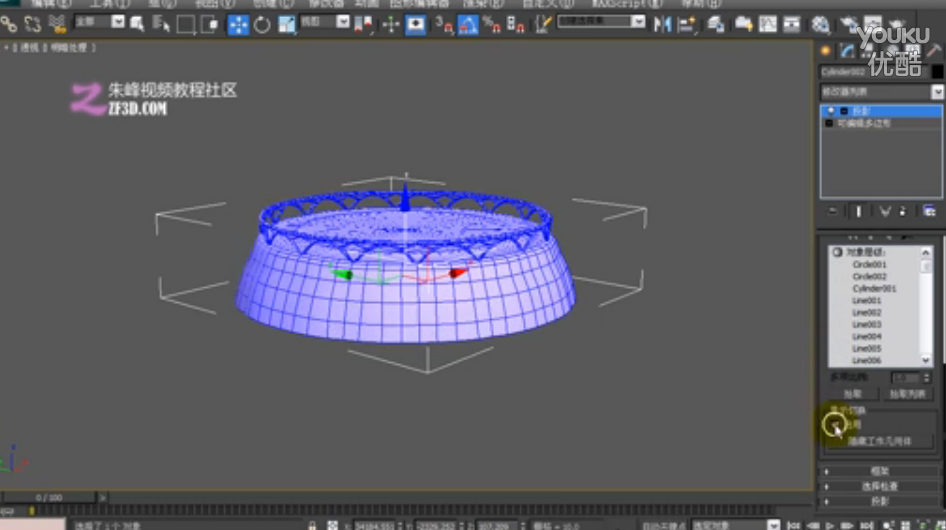The image size is (946, 530).
Task: Expand the bottom 投影 rollout
Action: coord(880,501)
